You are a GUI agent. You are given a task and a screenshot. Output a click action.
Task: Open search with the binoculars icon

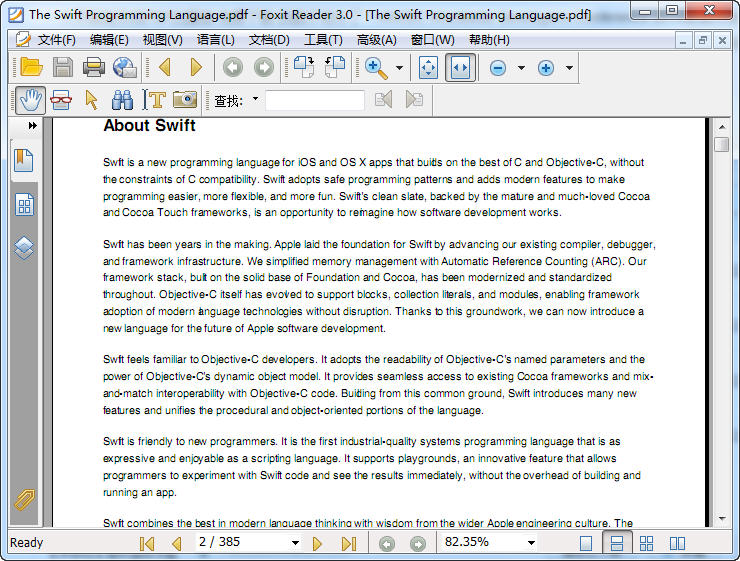pos(122,100)
